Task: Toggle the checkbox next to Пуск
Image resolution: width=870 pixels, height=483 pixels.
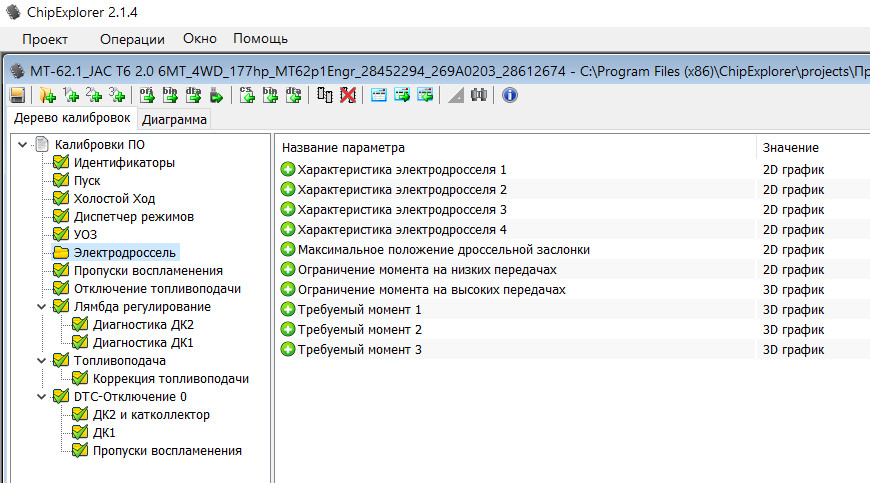Action: click(61, 181)
